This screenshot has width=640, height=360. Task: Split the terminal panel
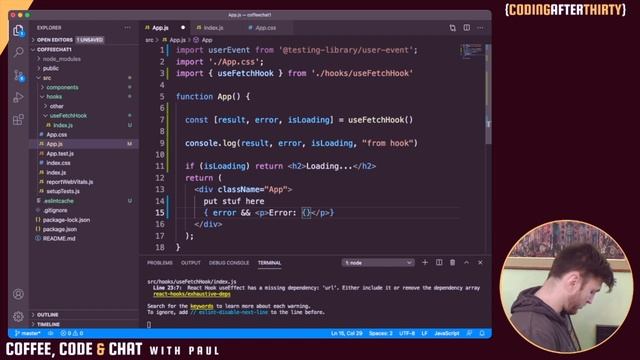point(439,262)
